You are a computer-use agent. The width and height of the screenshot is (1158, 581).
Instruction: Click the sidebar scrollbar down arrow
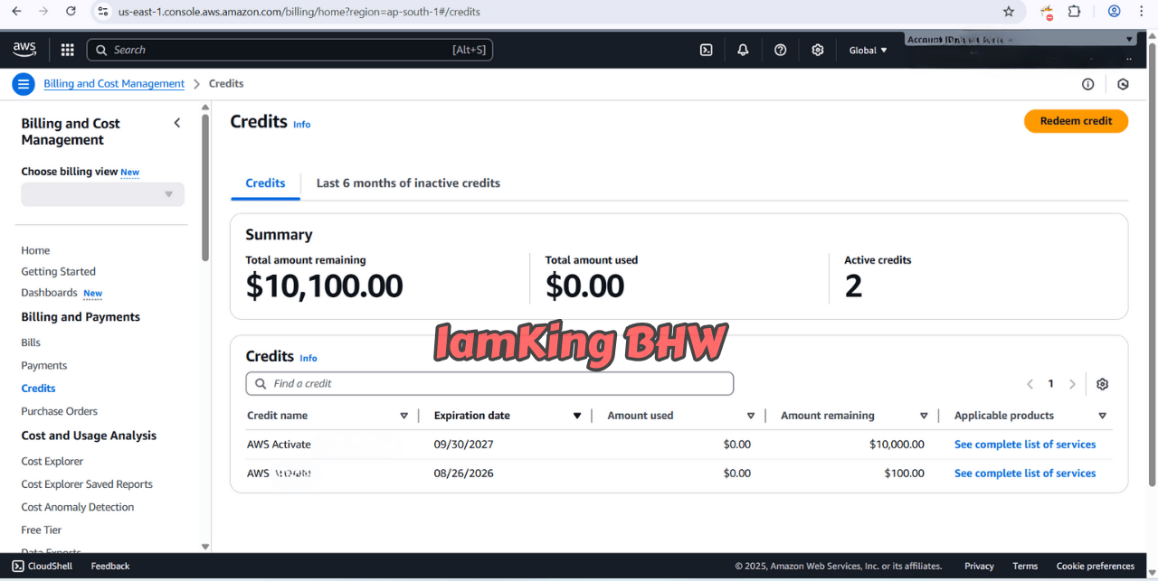point(205,546)
